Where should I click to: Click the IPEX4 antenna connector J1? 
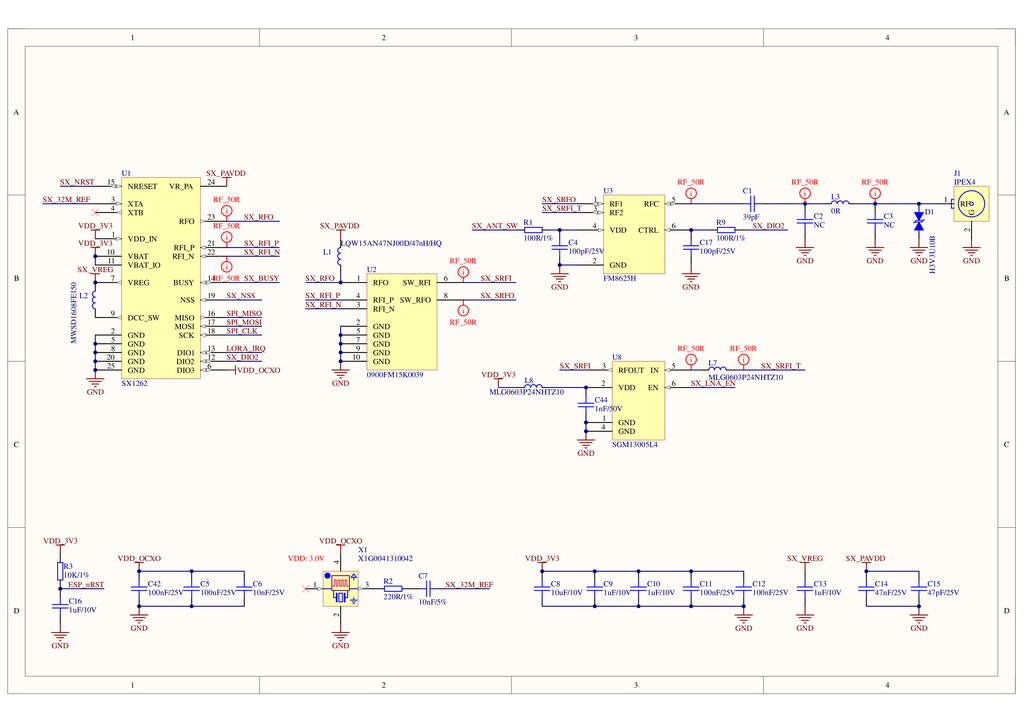click(x=970, y=204)
